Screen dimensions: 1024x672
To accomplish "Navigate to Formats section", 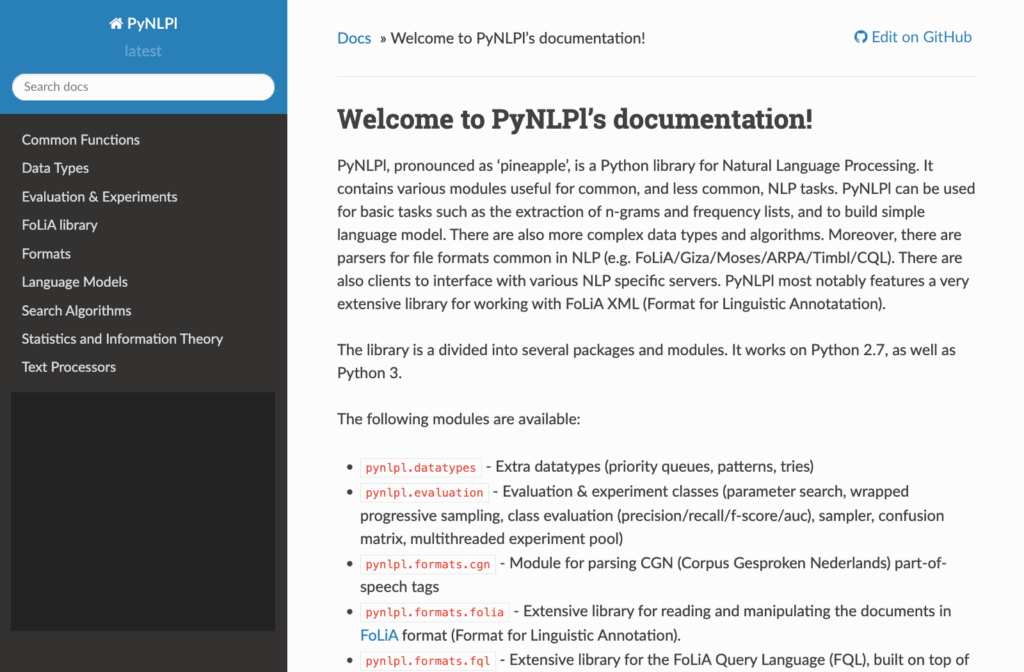I will 46,254.
